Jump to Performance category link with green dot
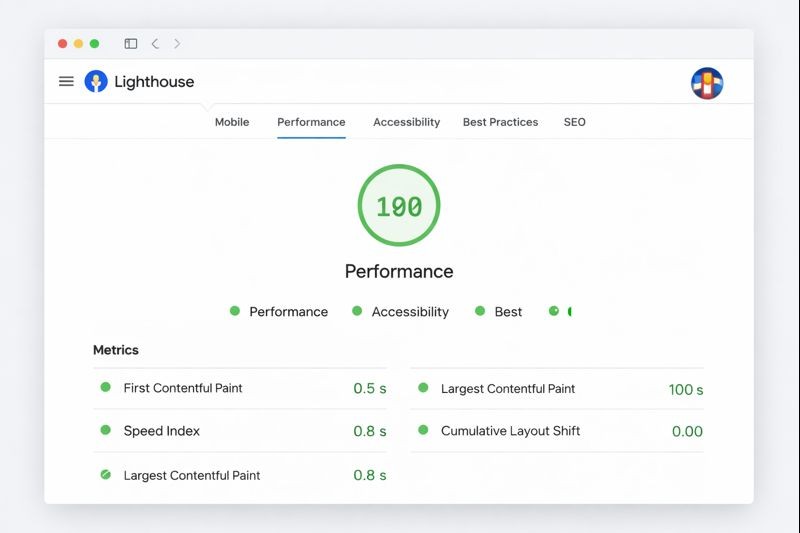Viewport: 800px width, 533px height. coord(279,312)
